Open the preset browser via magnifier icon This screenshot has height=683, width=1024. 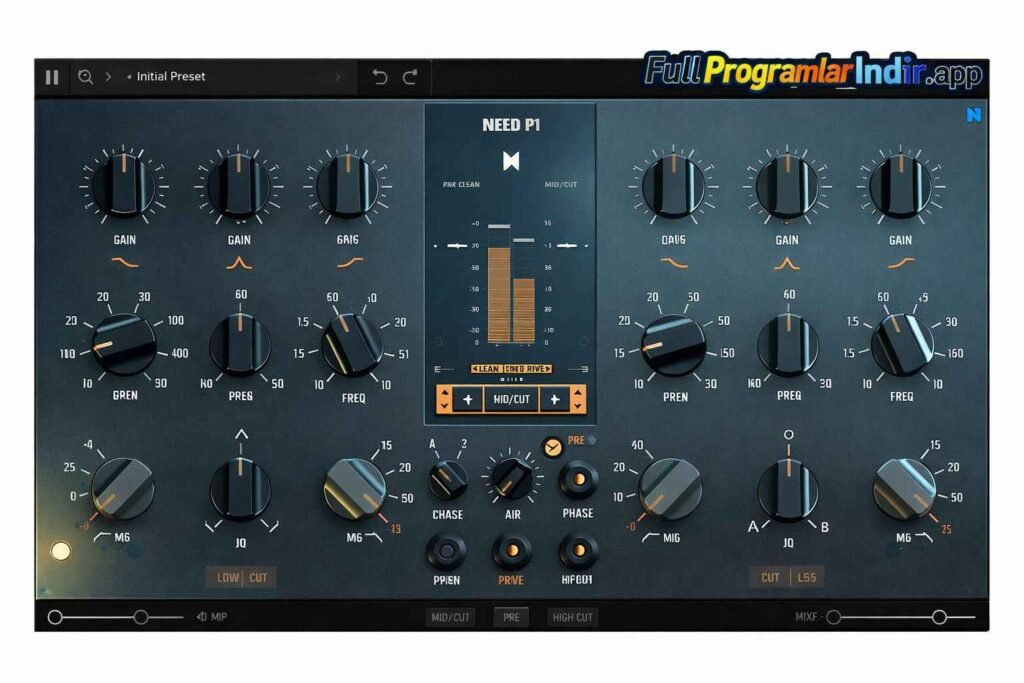click(85, 75)
